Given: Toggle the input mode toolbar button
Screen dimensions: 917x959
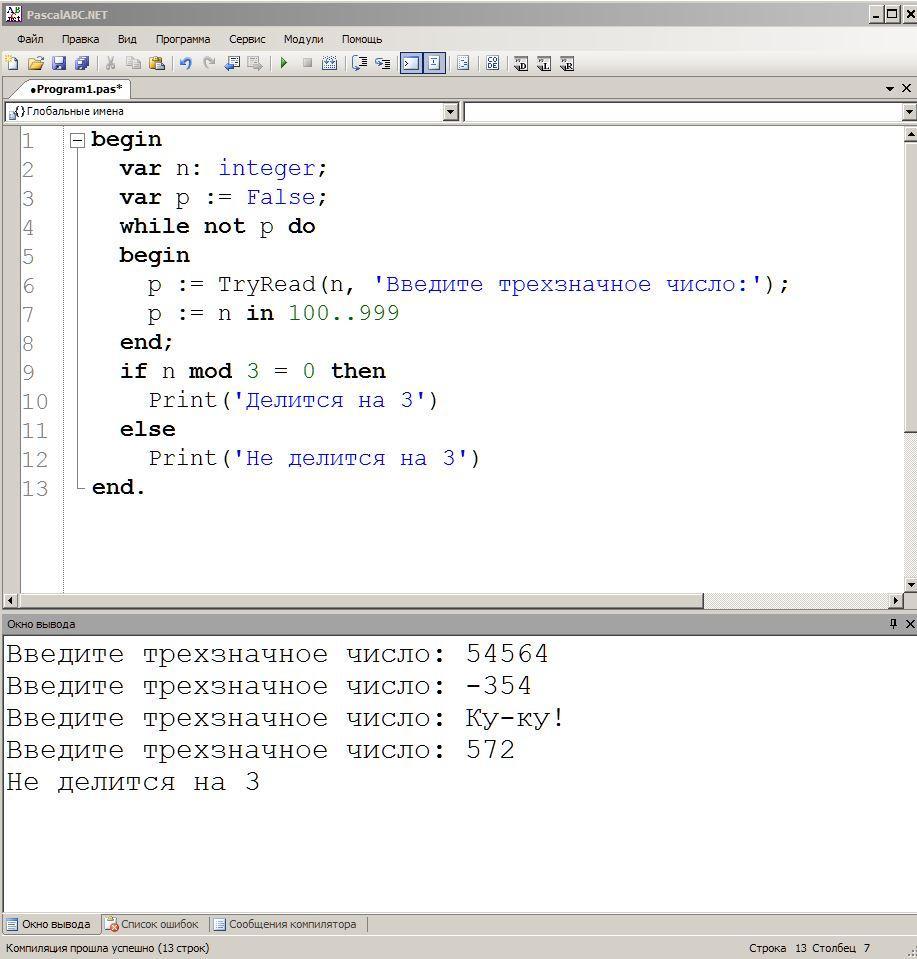Looking at the screenshot, I should coord(434,63).
